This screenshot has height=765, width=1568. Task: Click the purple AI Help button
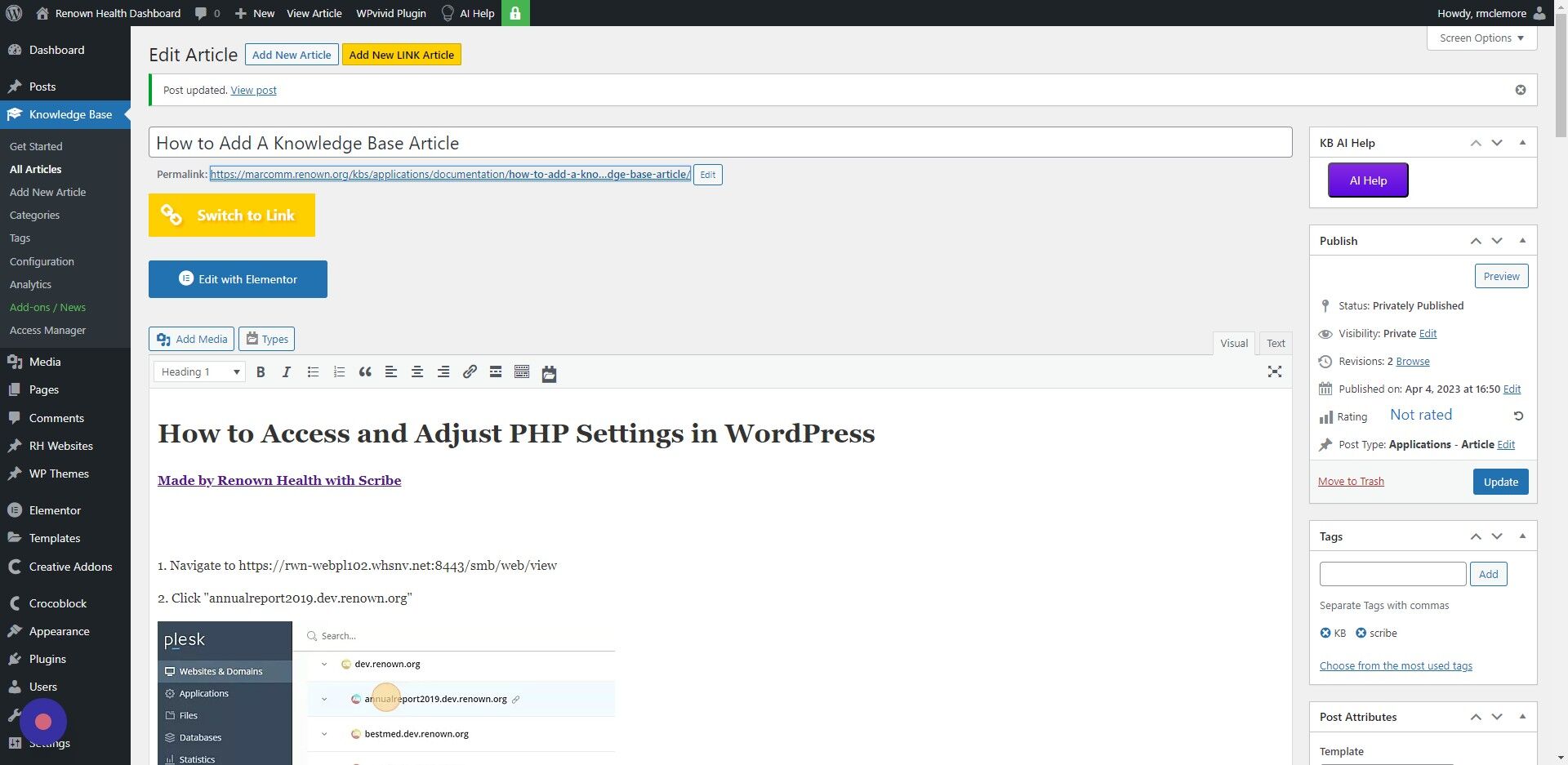[x=1368, y=180]
